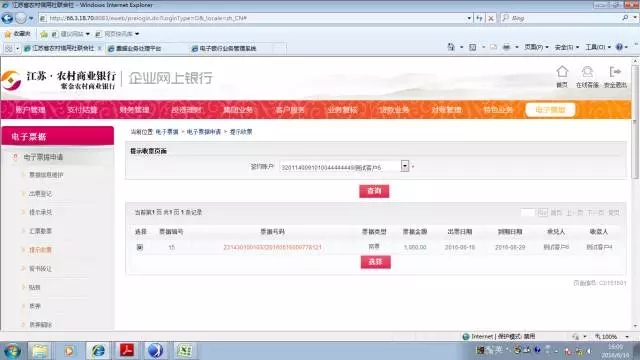Click the 电子票据申请 breadcrumb link
The height and width of the screenshot is (360, 640).
(x=204, y=132)
